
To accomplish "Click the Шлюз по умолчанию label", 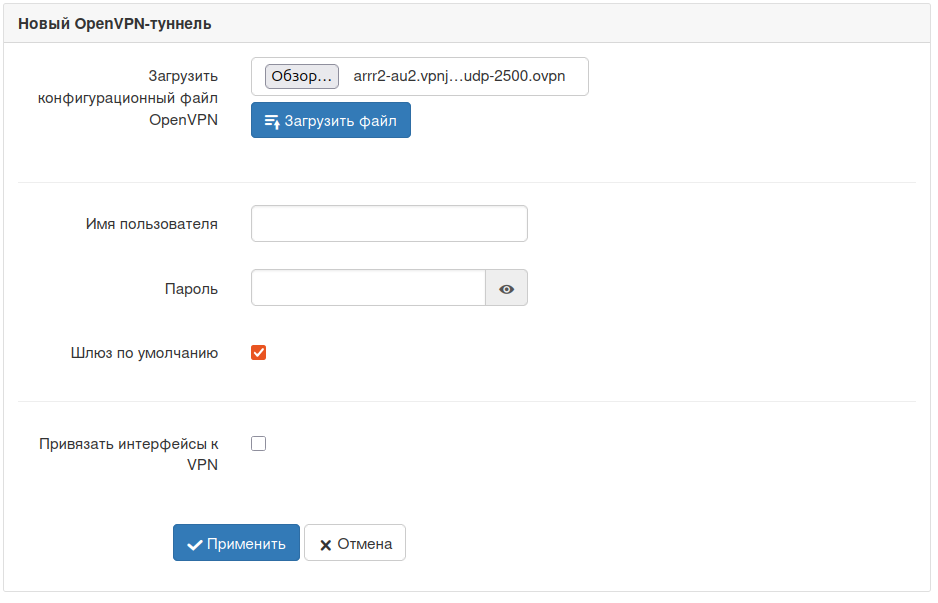I will click(144, 353).
